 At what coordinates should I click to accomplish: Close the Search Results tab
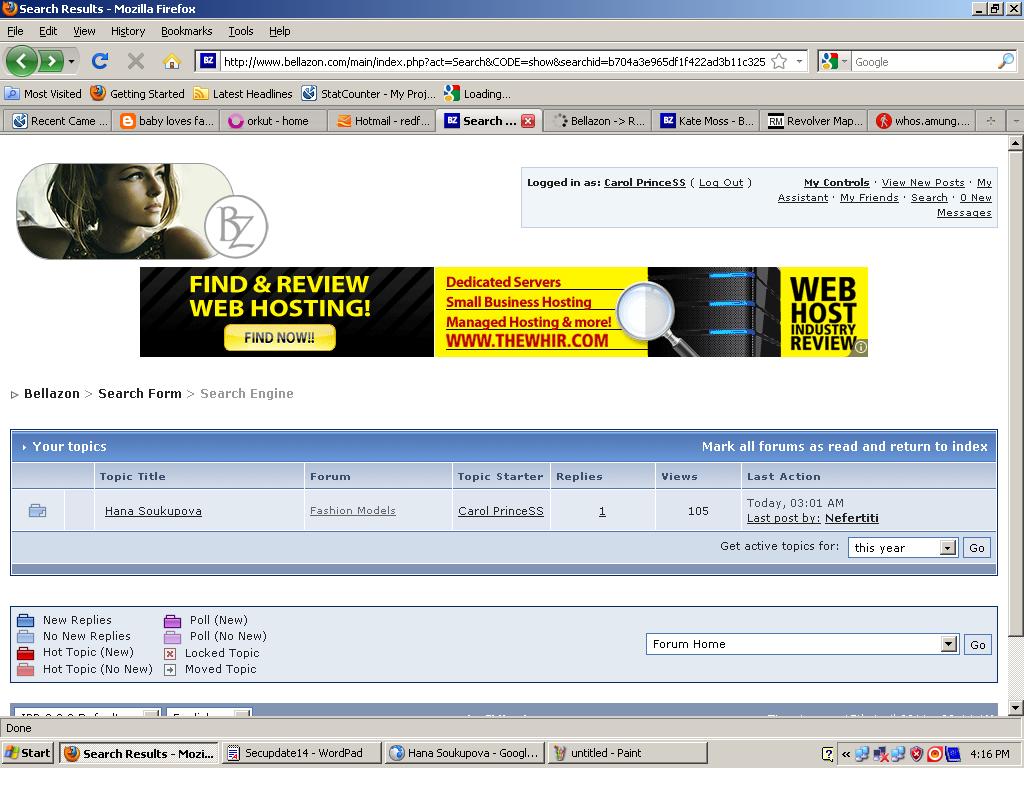(x=528, y=121)
